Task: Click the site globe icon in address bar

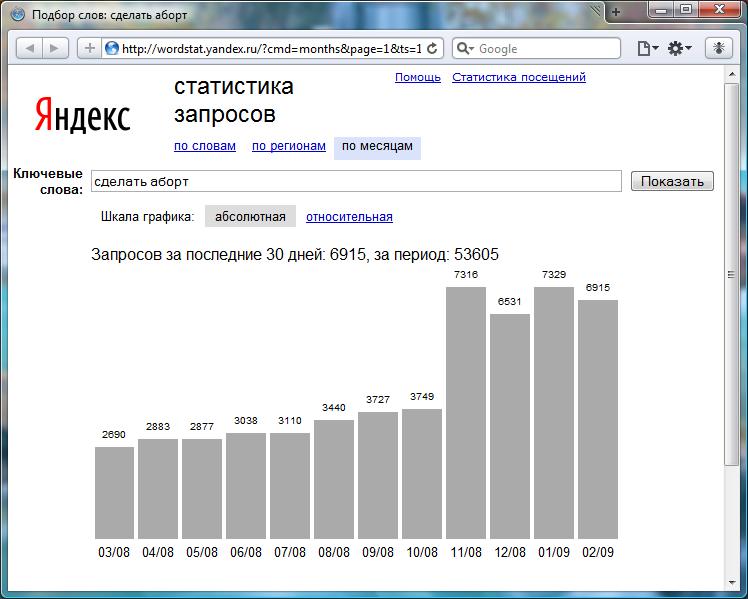Action: pos(112,48)
